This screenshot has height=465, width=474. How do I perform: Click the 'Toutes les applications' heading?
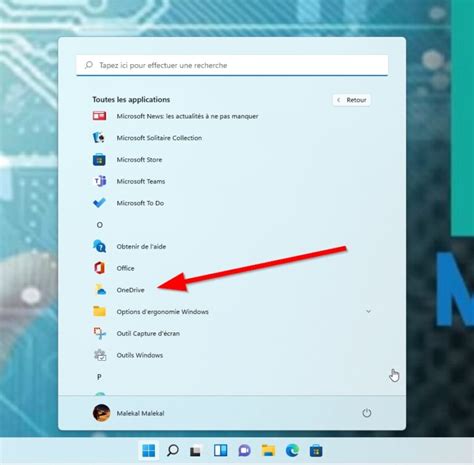coord(131,100)
